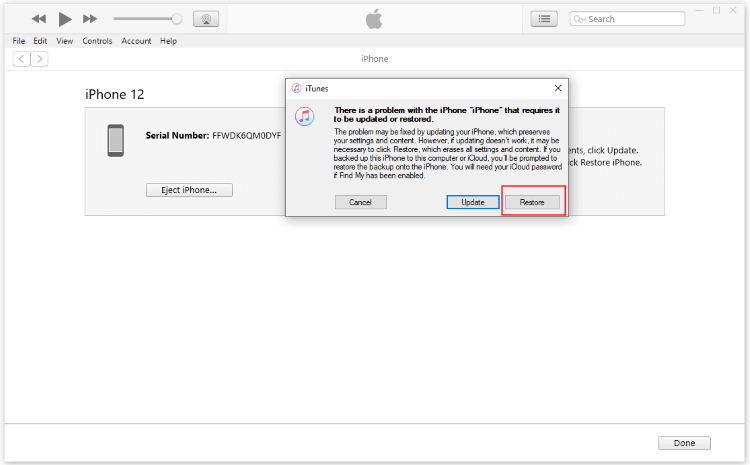Click the Eject iPhone button
The image size is (750, 465).
click(189, 190)
